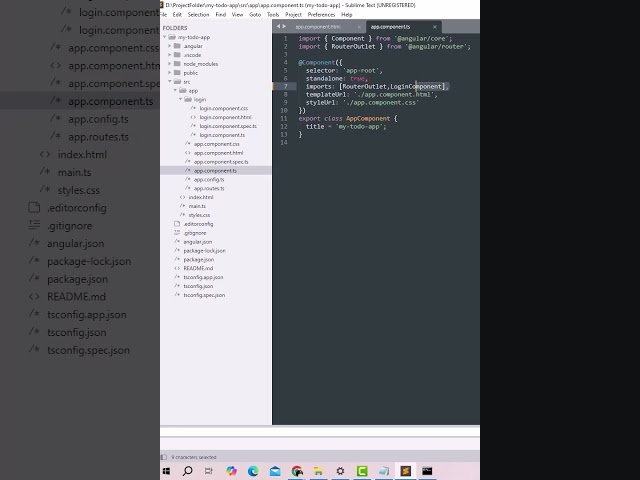Open the Edit menu
The width and height of the screenshot is (640, 480).
pyautogui.click(x=177, y=15)
